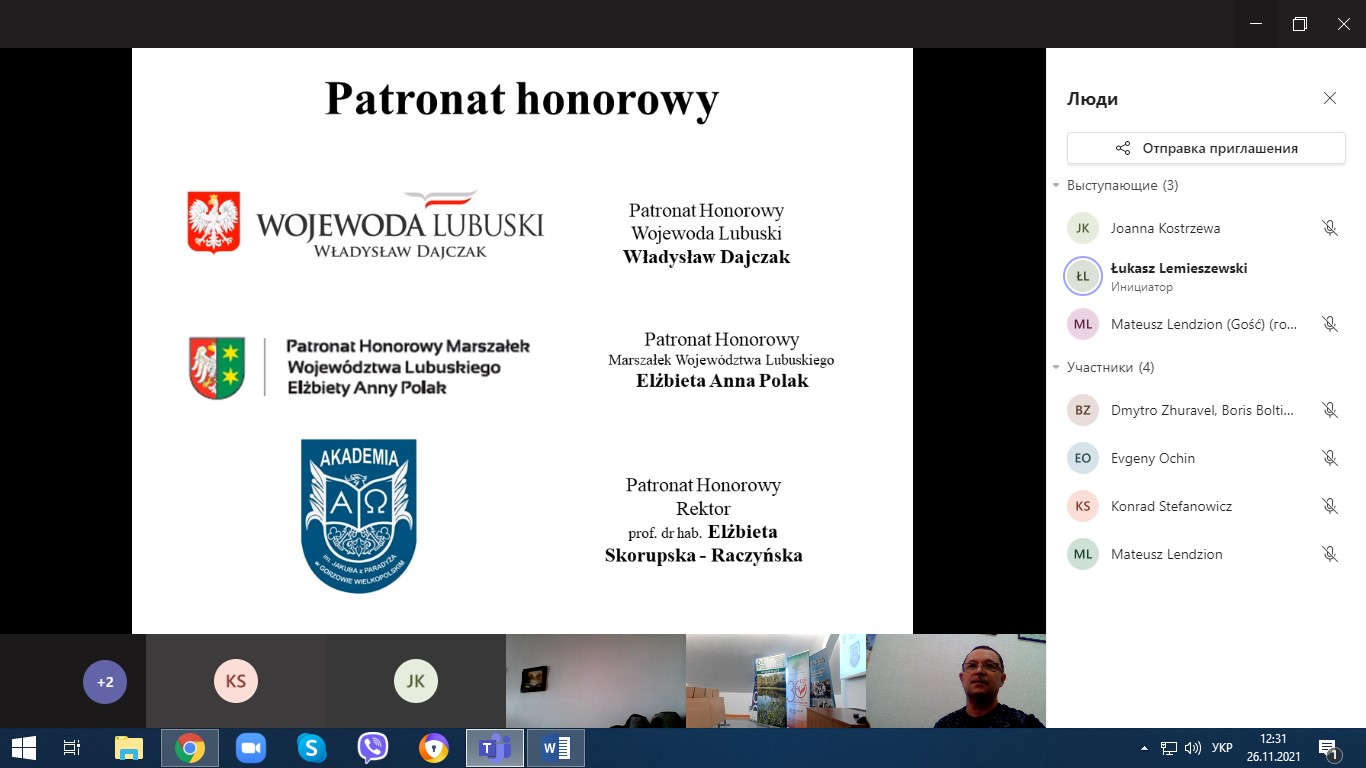Select the KS participant tile in the video strip
The image size is (1366, 768).
(236, 681)
